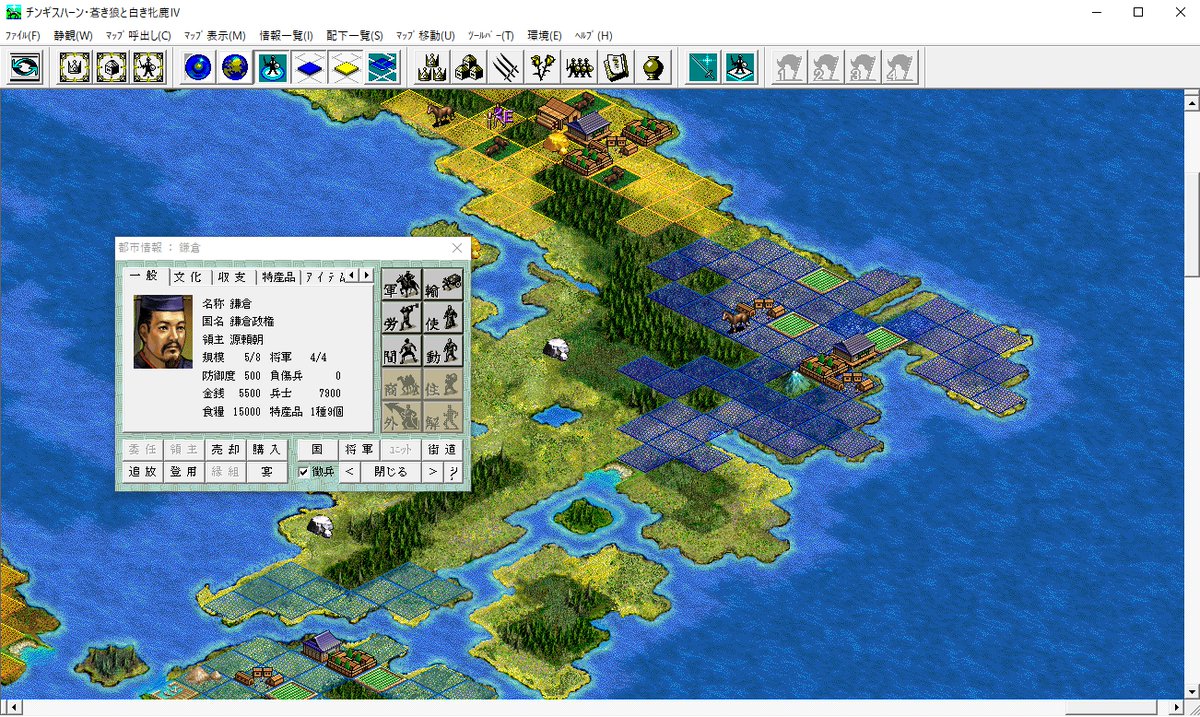Screen dimensions: 1200x717
Task: Open the rulers list crown icon
Action: pyautogui.click(x=432, y=67)
